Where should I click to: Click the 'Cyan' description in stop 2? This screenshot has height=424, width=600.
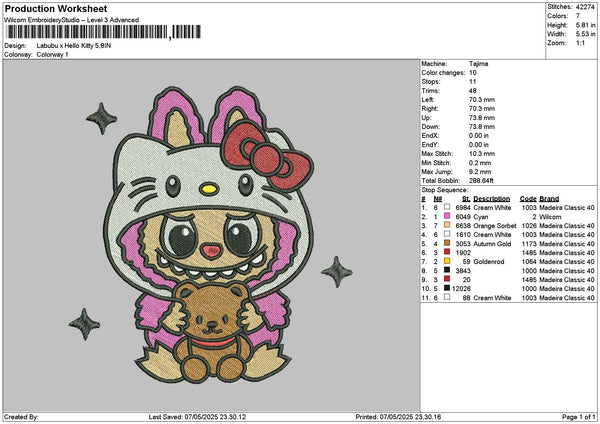click(481, 217)
